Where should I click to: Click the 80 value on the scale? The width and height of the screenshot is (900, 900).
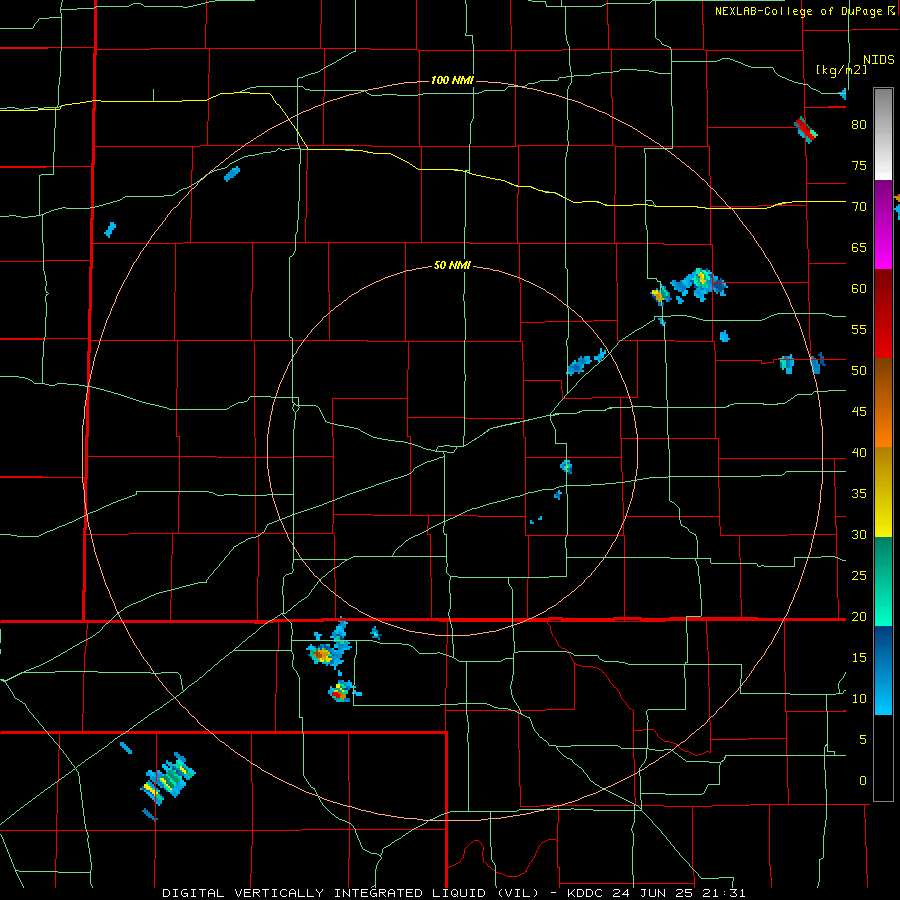coord(859,125)
